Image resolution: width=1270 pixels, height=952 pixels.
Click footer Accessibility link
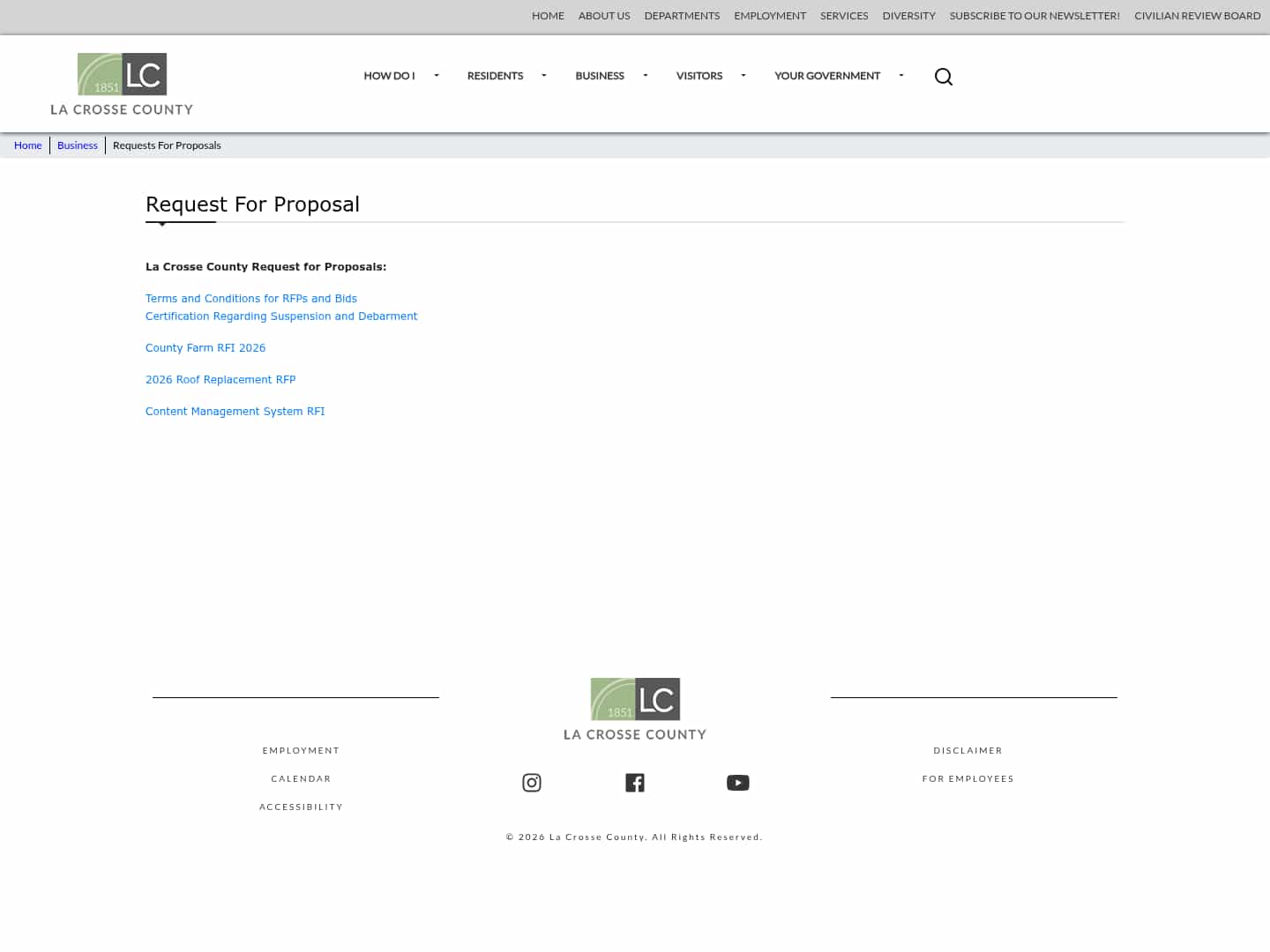(x=301, y=807)
